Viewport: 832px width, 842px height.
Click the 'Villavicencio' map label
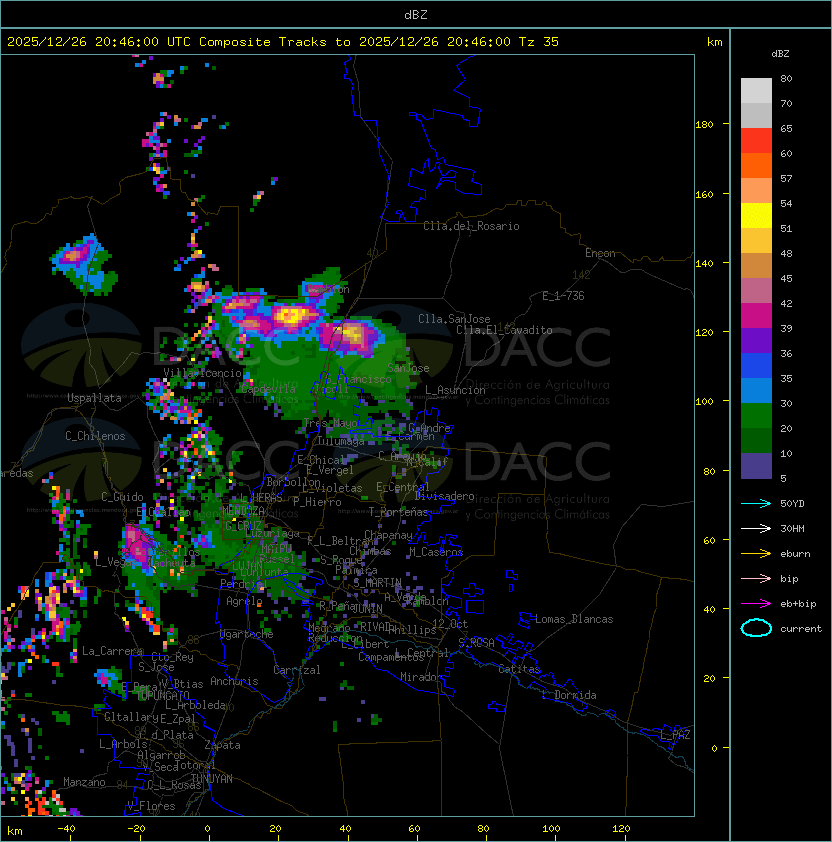coord(202,373)
